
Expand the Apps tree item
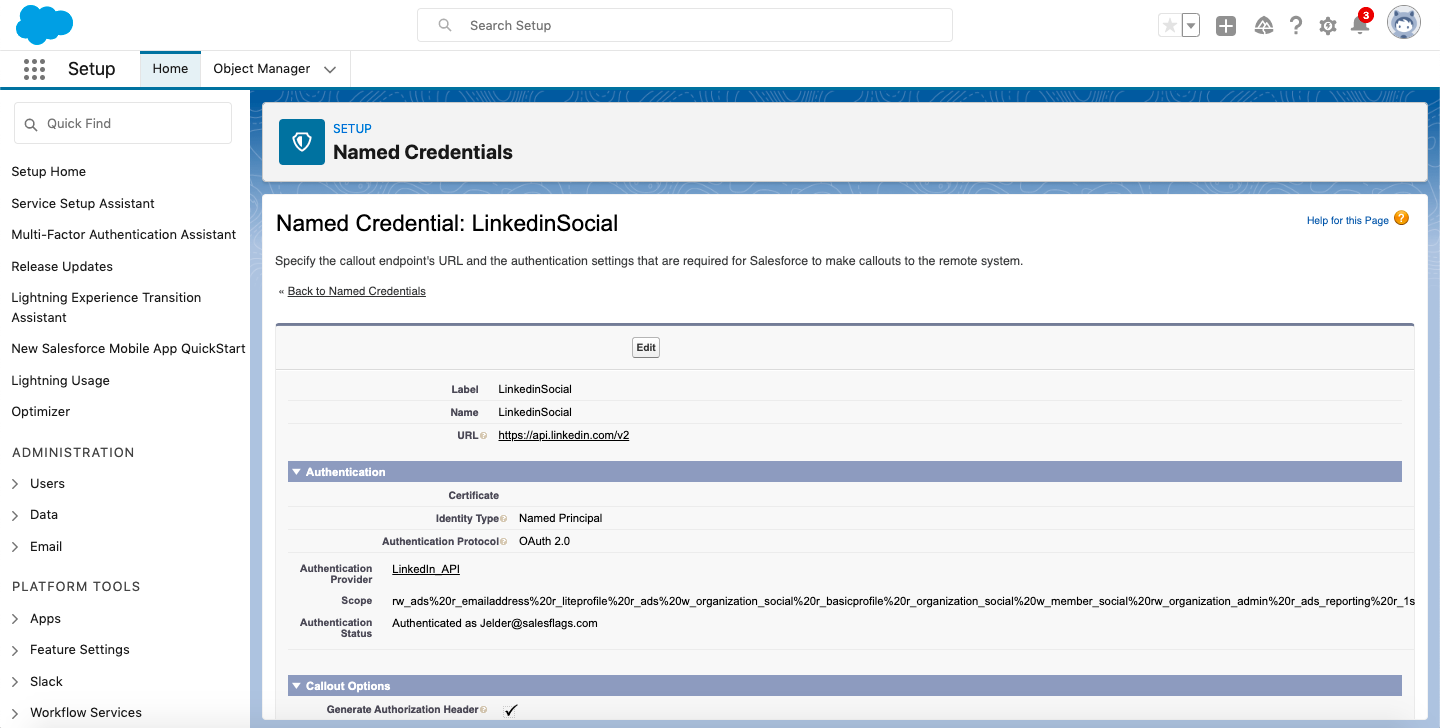click(15, 619)
